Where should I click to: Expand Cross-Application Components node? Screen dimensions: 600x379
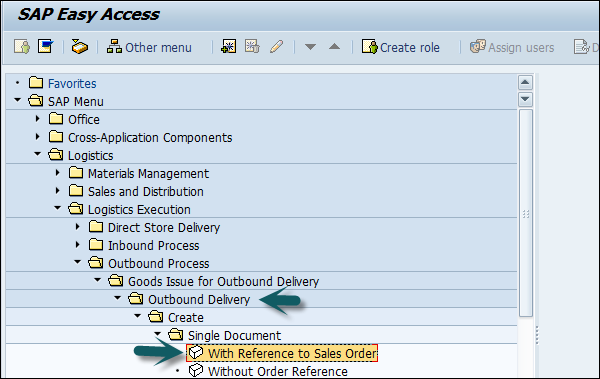pos(37,137)
